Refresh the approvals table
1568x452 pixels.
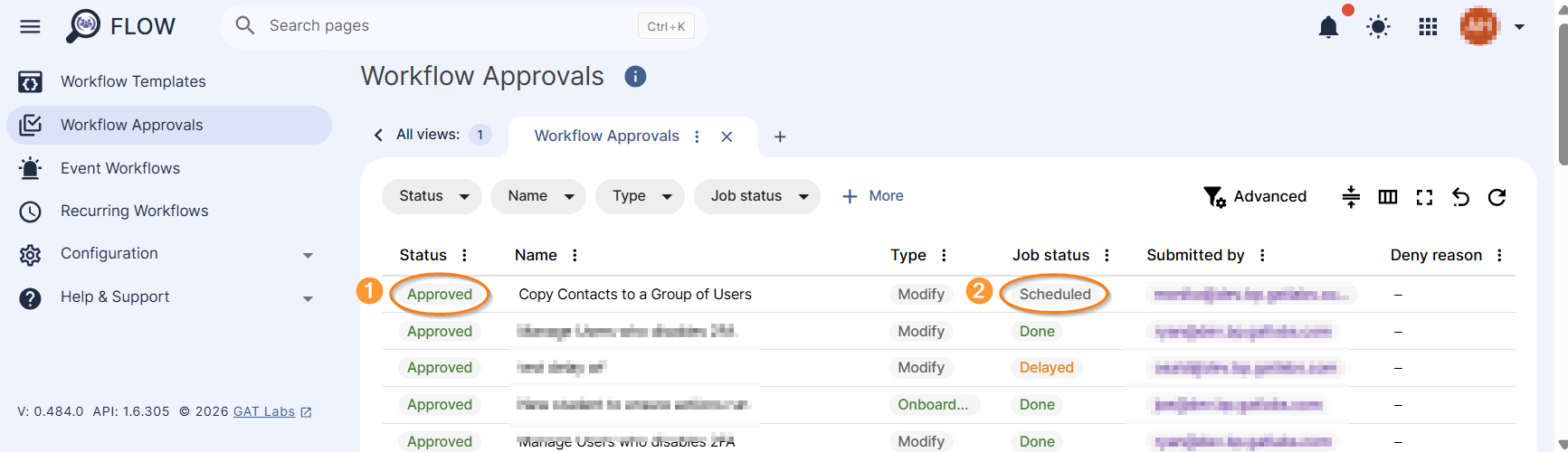coord(1497,197)
